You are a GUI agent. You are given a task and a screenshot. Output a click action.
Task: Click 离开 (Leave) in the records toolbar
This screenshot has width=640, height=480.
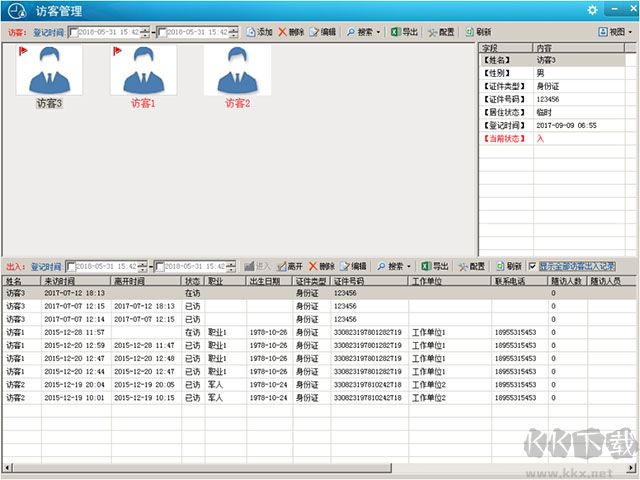[289, 267]
